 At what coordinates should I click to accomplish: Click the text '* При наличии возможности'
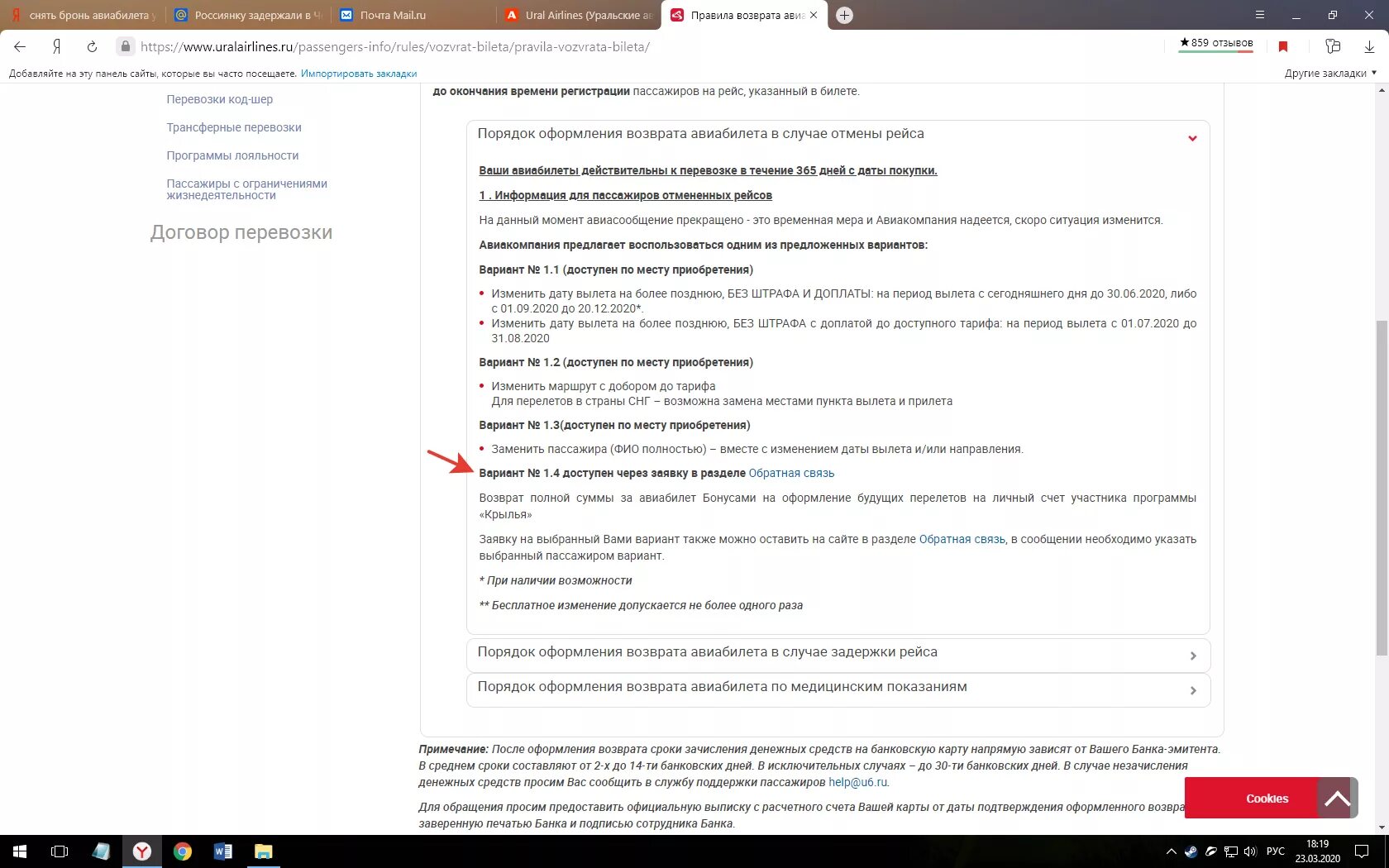[x=556, y=581]
